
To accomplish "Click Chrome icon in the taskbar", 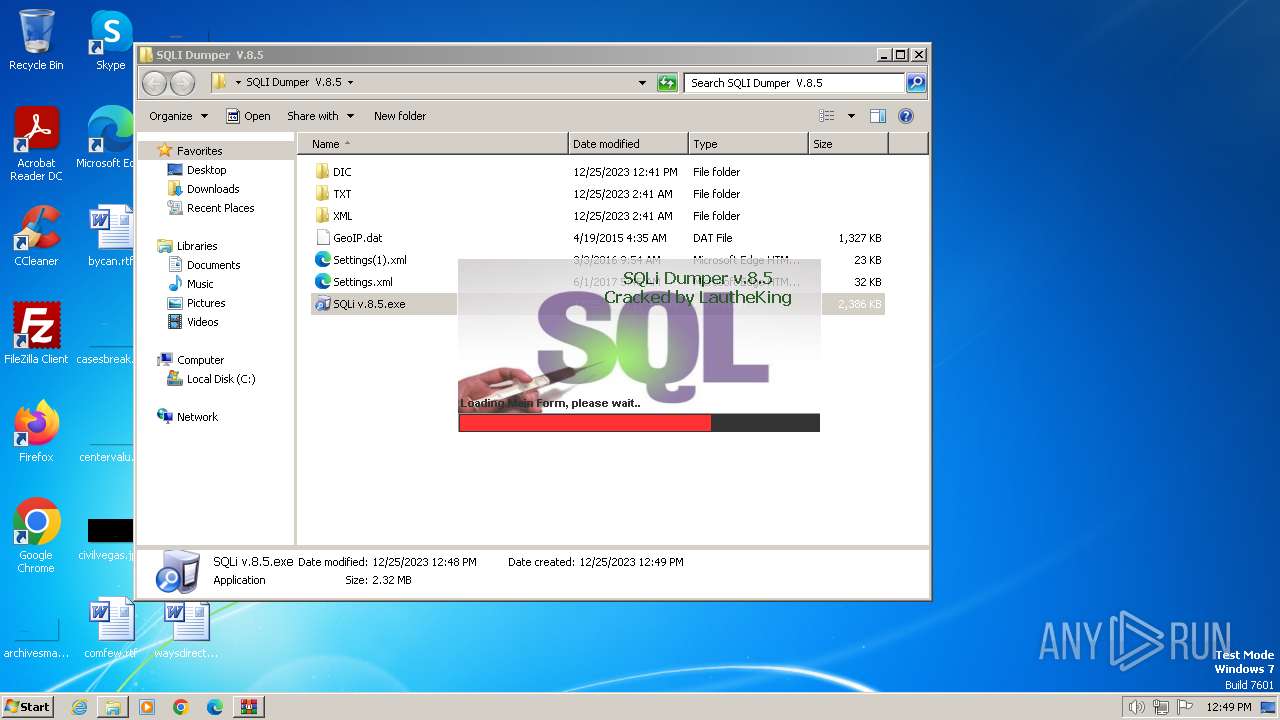I will 181,707.
